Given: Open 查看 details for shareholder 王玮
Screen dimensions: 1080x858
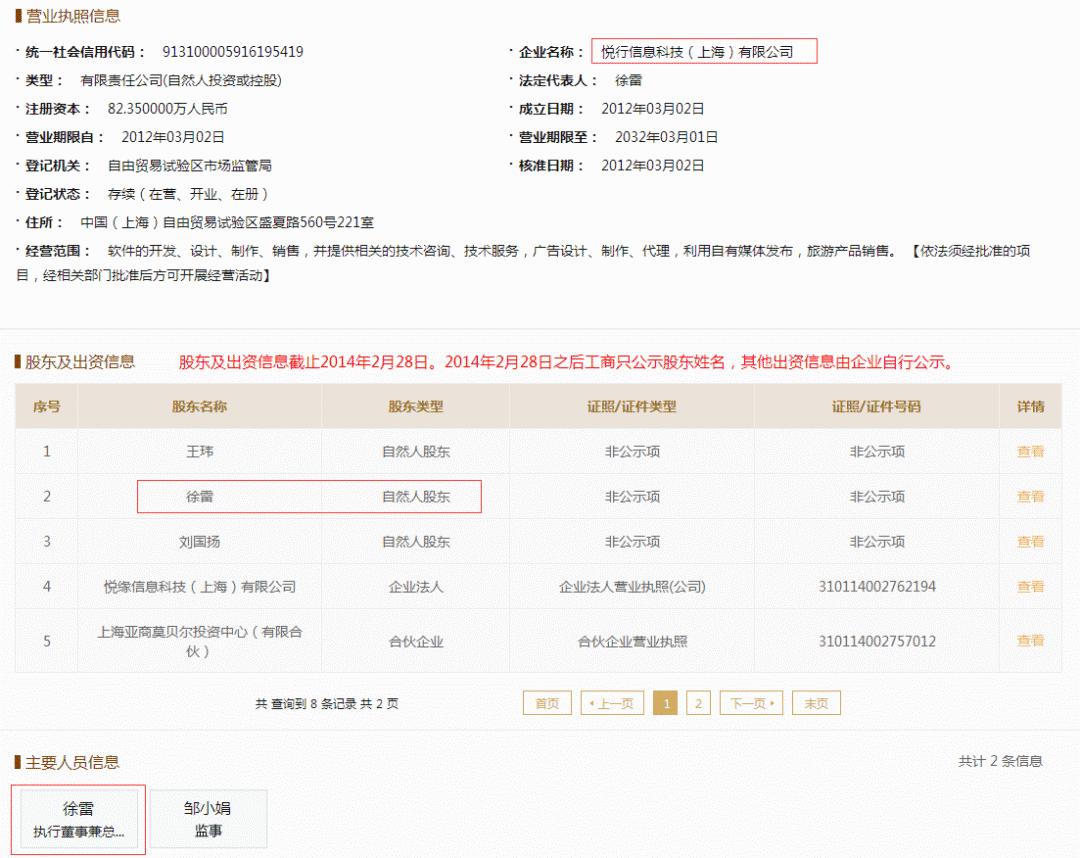Looking at the screenshot, I should click(x=1030, y=451).
